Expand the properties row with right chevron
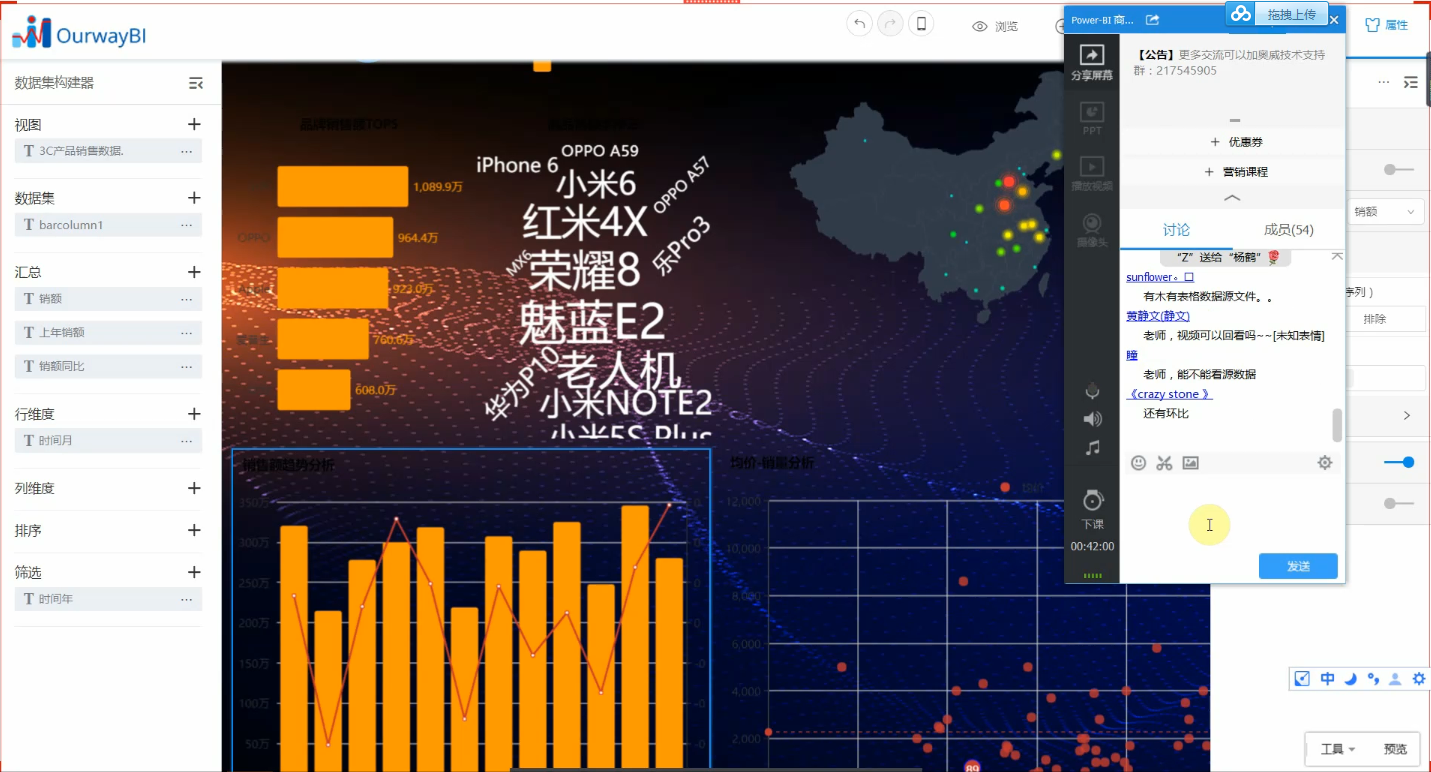This screenshot has width=1431, height=772. (1407, 415)
